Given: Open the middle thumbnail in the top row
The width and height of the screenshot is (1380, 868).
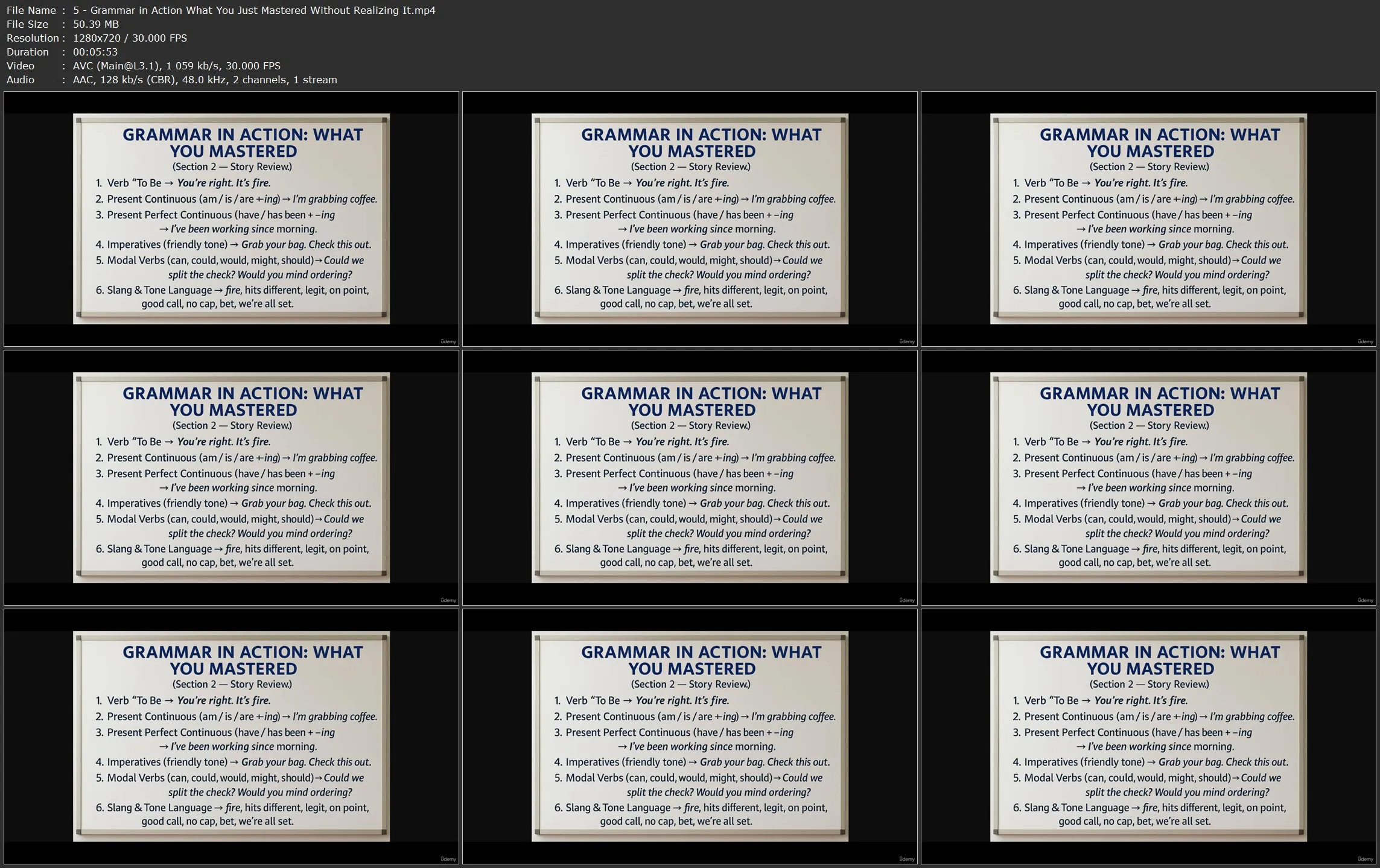Looking at the screenshot, I should pos(690,218).
